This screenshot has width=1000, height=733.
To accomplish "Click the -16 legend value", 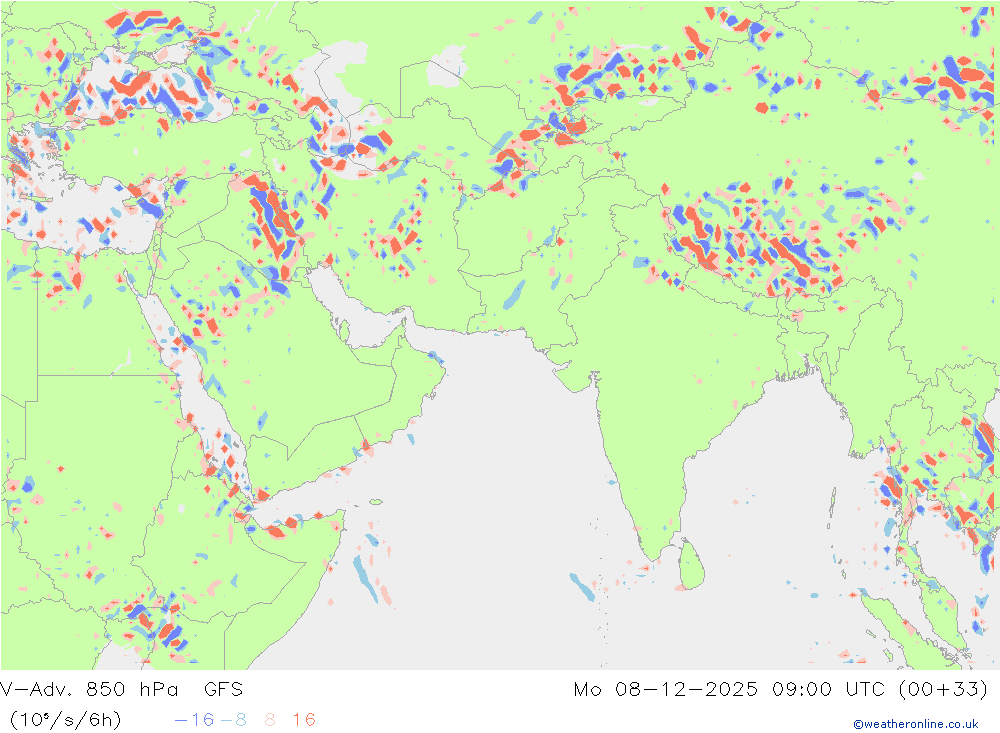I will (195, 720).
